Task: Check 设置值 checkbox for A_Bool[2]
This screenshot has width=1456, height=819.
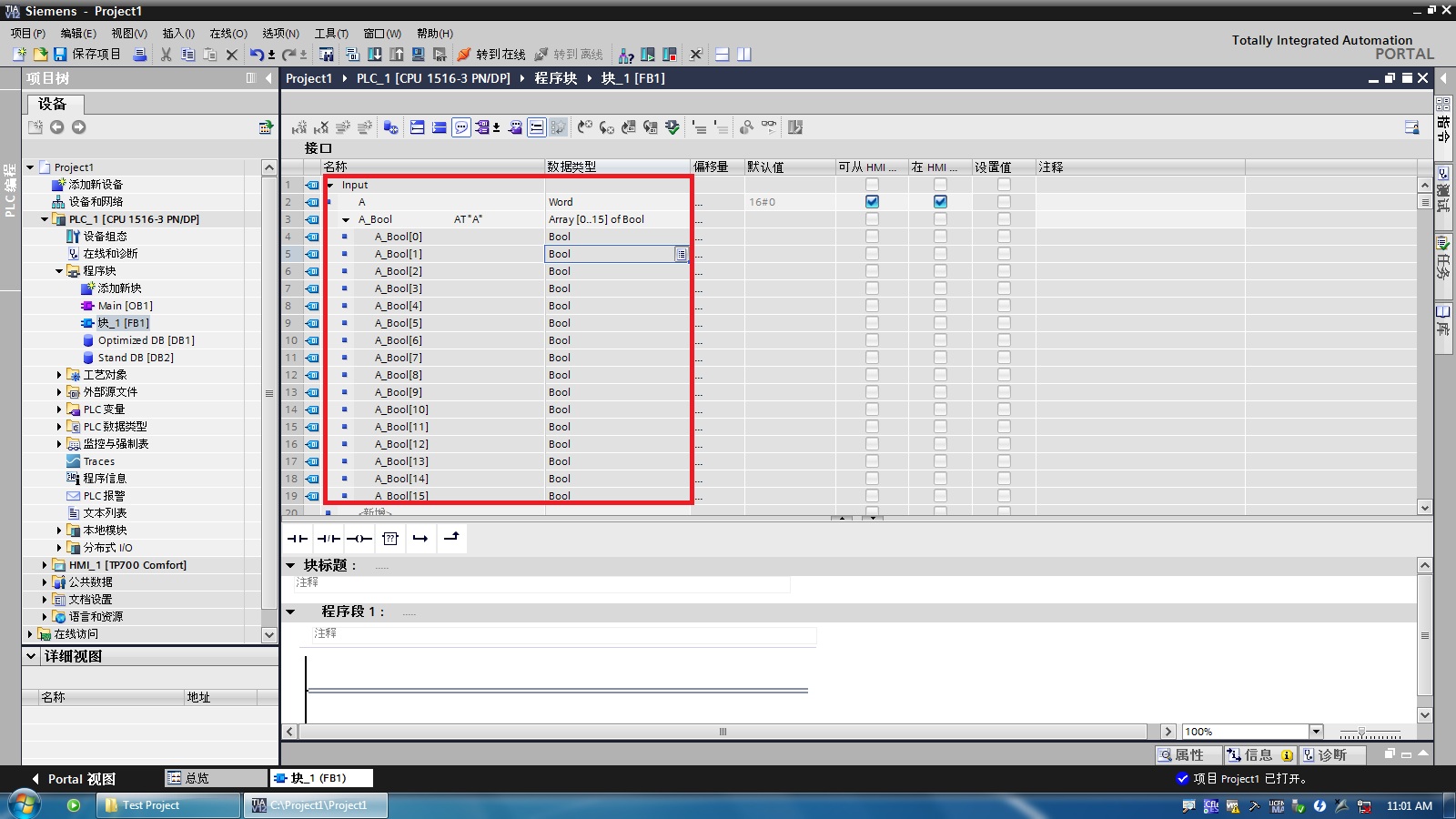Action: tap(1004, 271)
